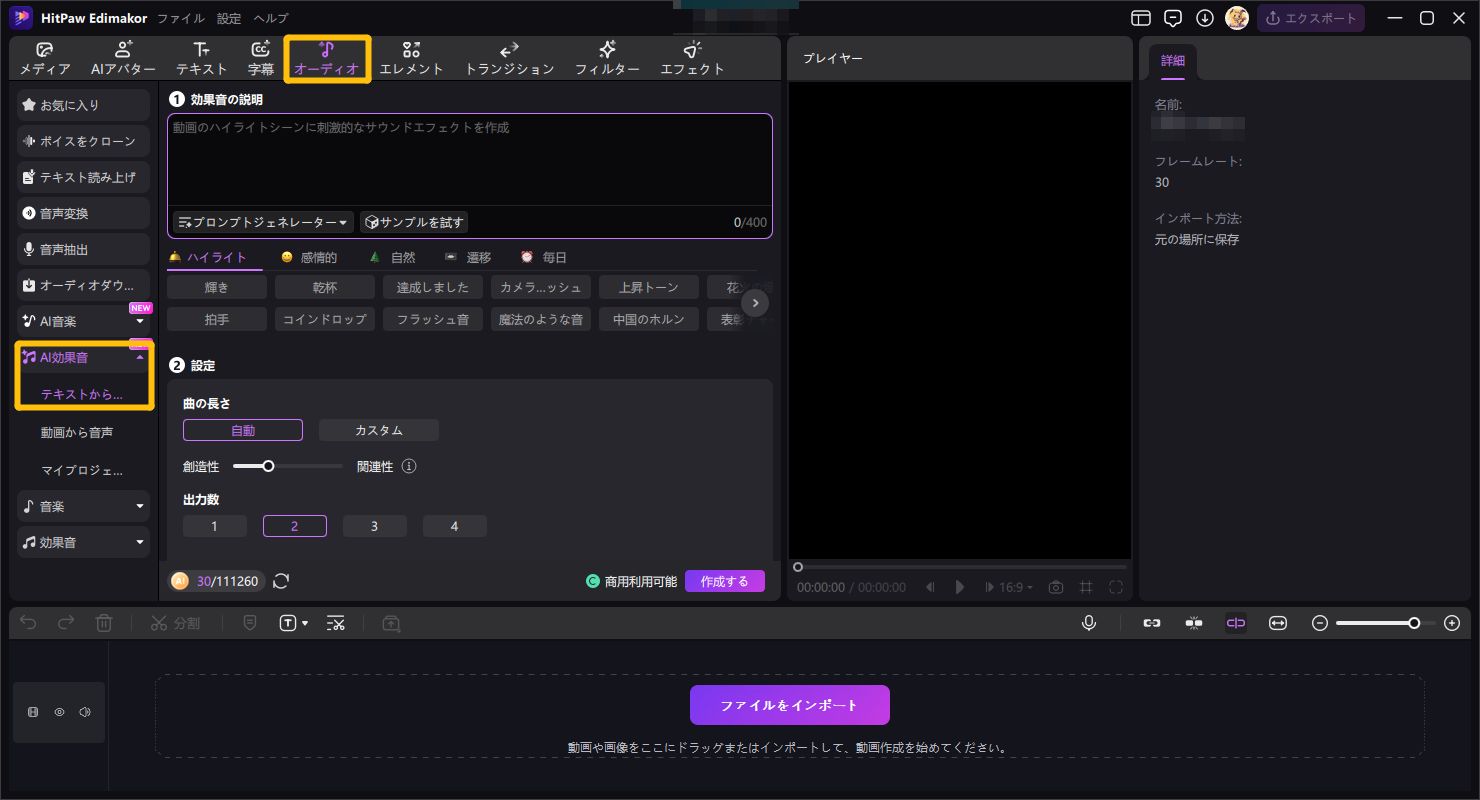Open the メディア panel

coord(44,57)
